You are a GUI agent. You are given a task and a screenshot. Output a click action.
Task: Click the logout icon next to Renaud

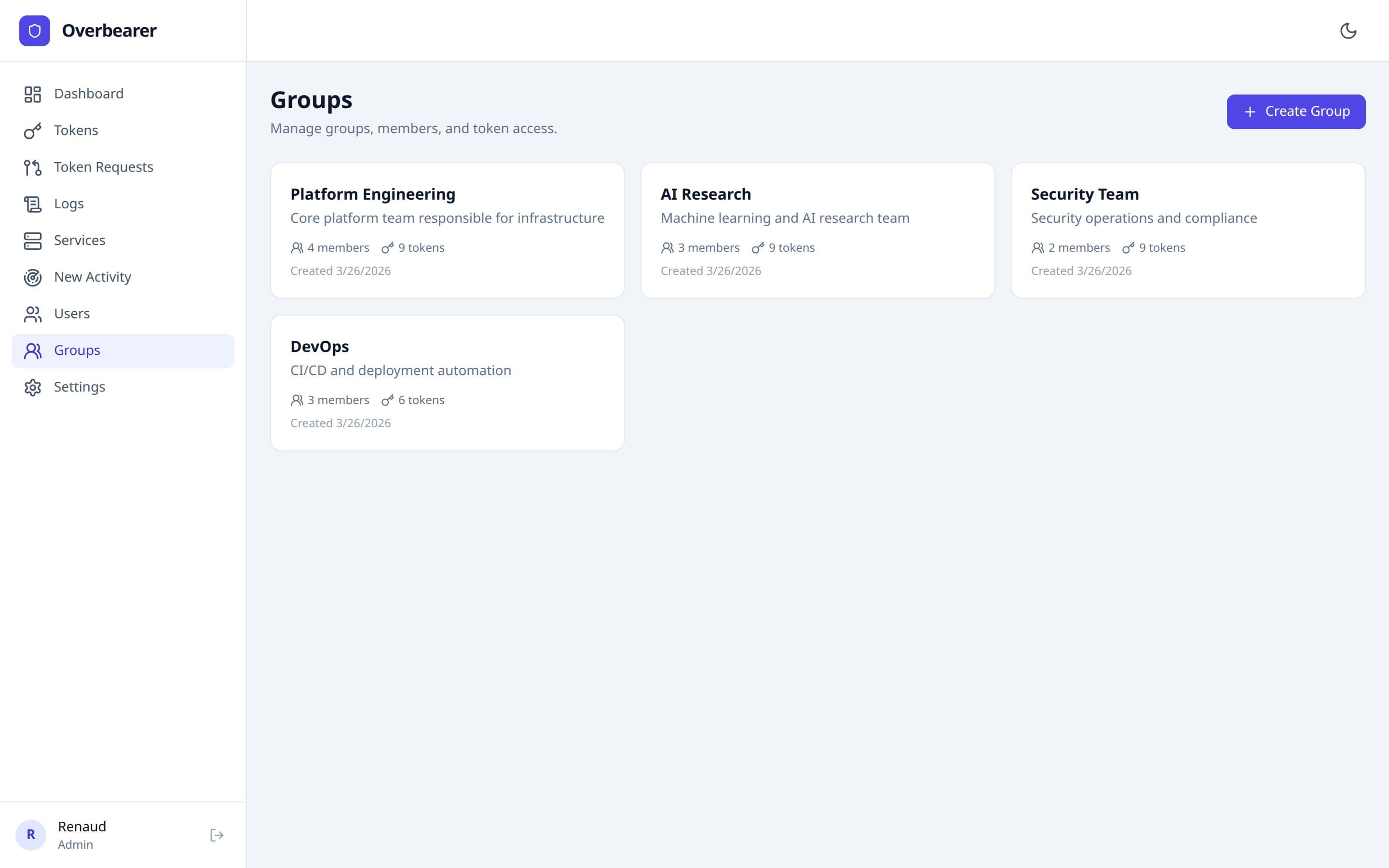pyautogui.click(x=217, y=835)
